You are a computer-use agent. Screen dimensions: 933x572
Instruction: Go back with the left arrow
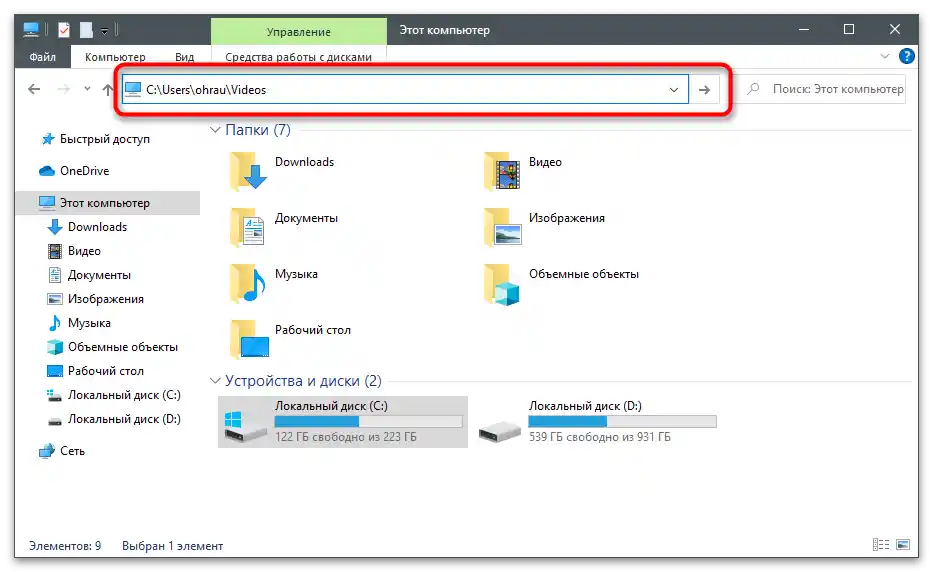pyautogui.click(x=34, y=89)
